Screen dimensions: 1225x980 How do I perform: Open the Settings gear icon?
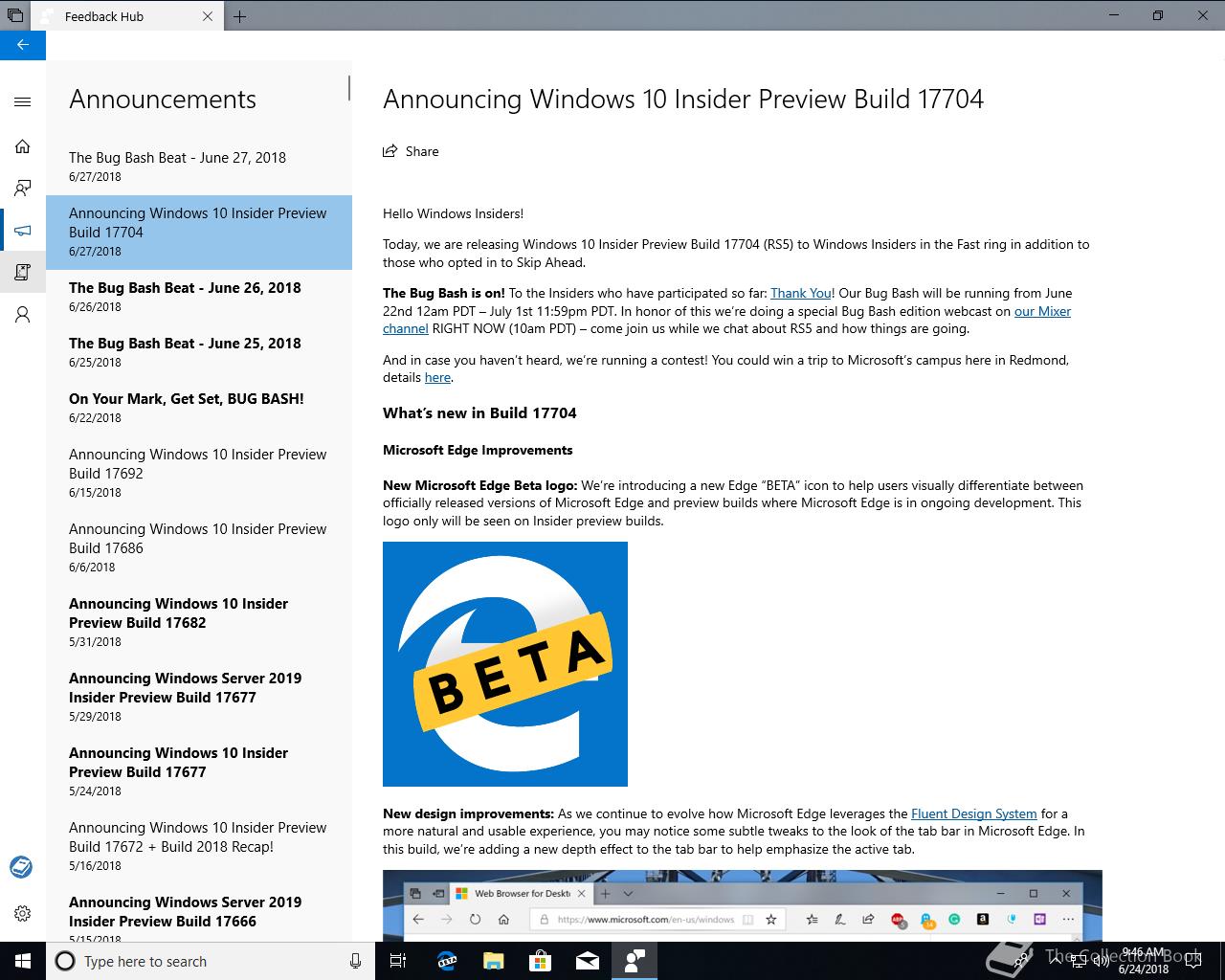pyautogui.click(x=23, y=914)
